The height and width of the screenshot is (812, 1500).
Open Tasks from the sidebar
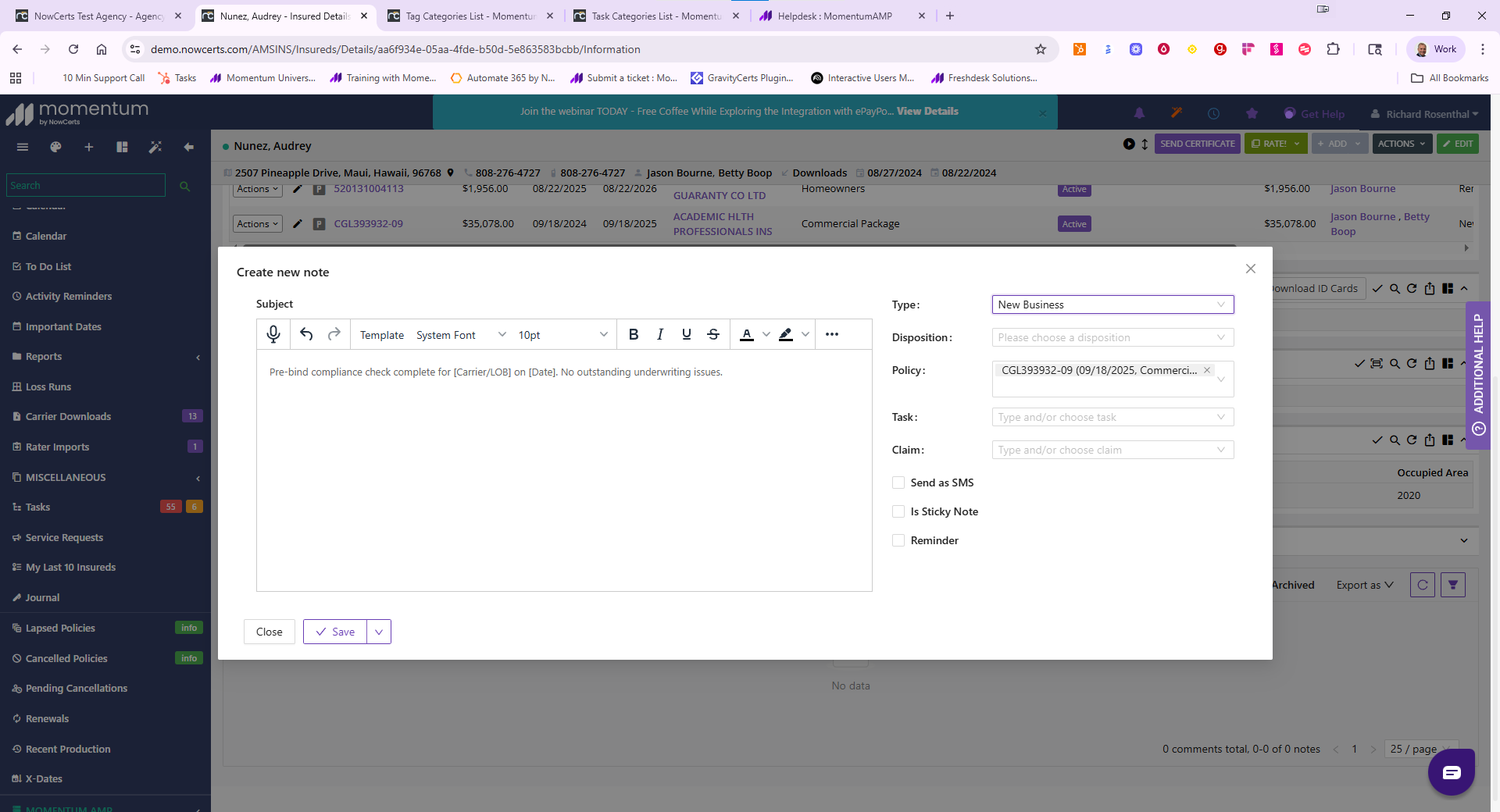37,507
